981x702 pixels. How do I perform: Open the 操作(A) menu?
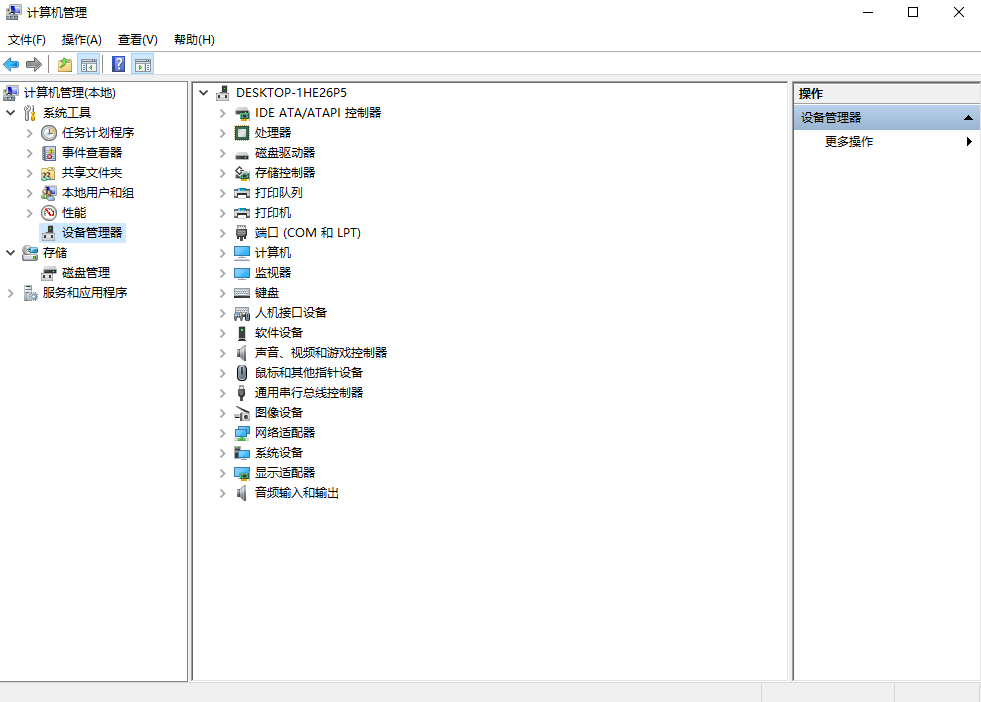click(x=81, y=40)
